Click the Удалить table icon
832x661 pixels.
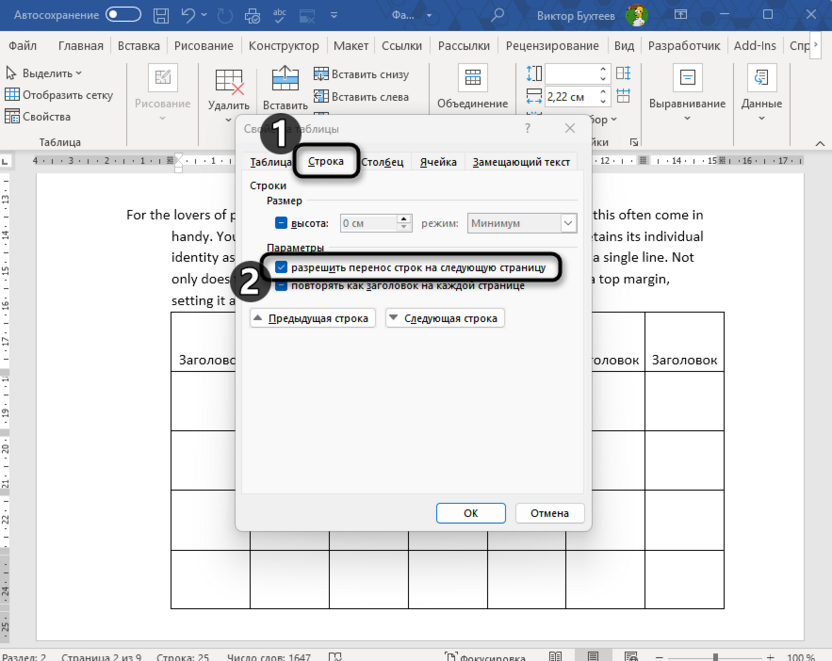tap(229, 82)
